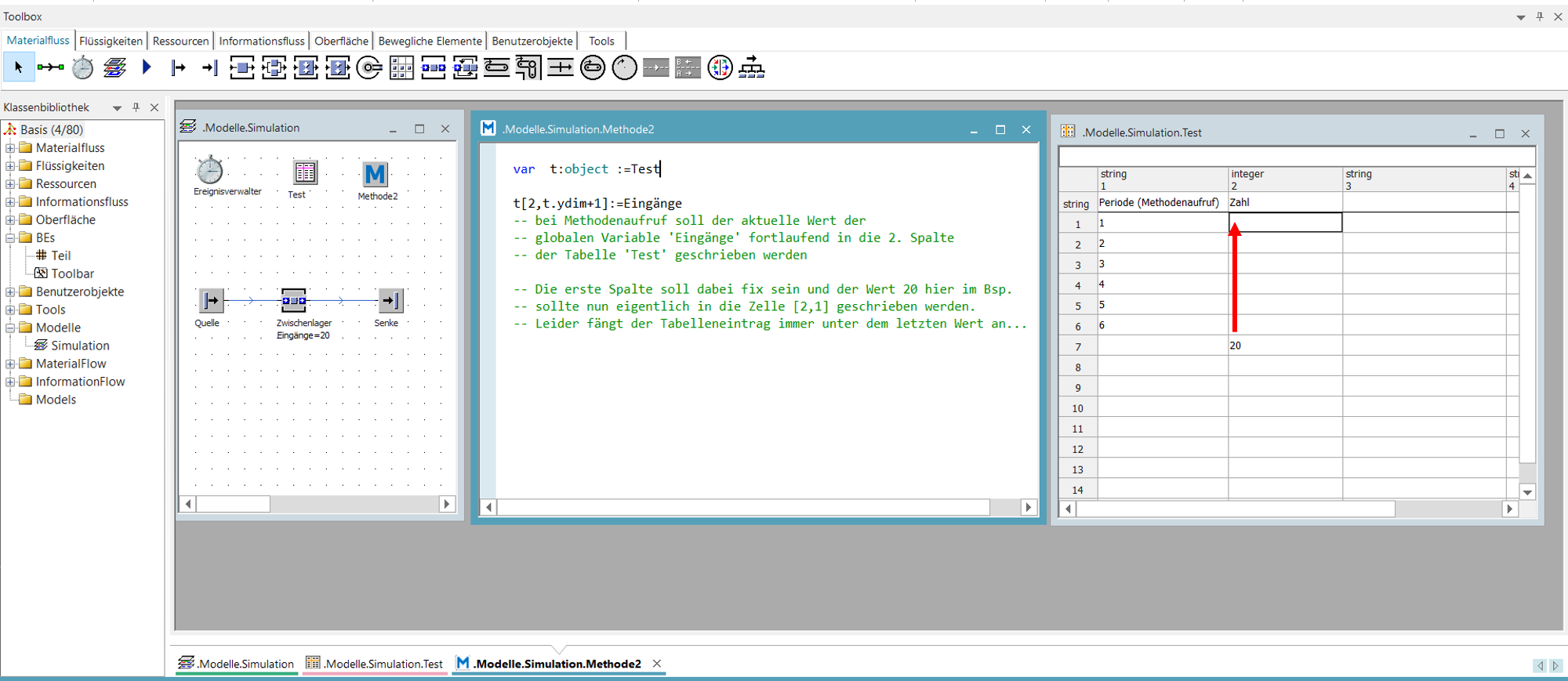
Task: Open the Oberfläche toolbox tab
Action: click(342, 41)
